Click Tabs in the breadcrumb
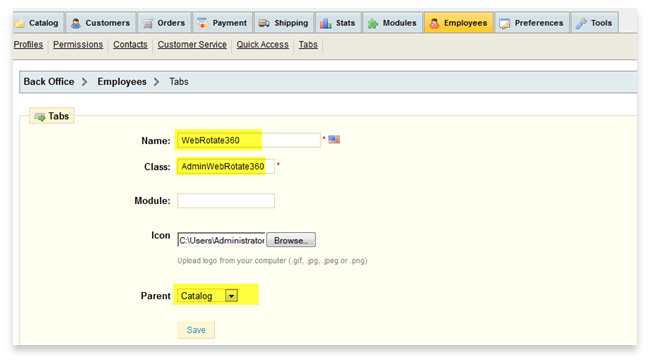This screenshot has width=650, height=363. [x=179, y=82]
